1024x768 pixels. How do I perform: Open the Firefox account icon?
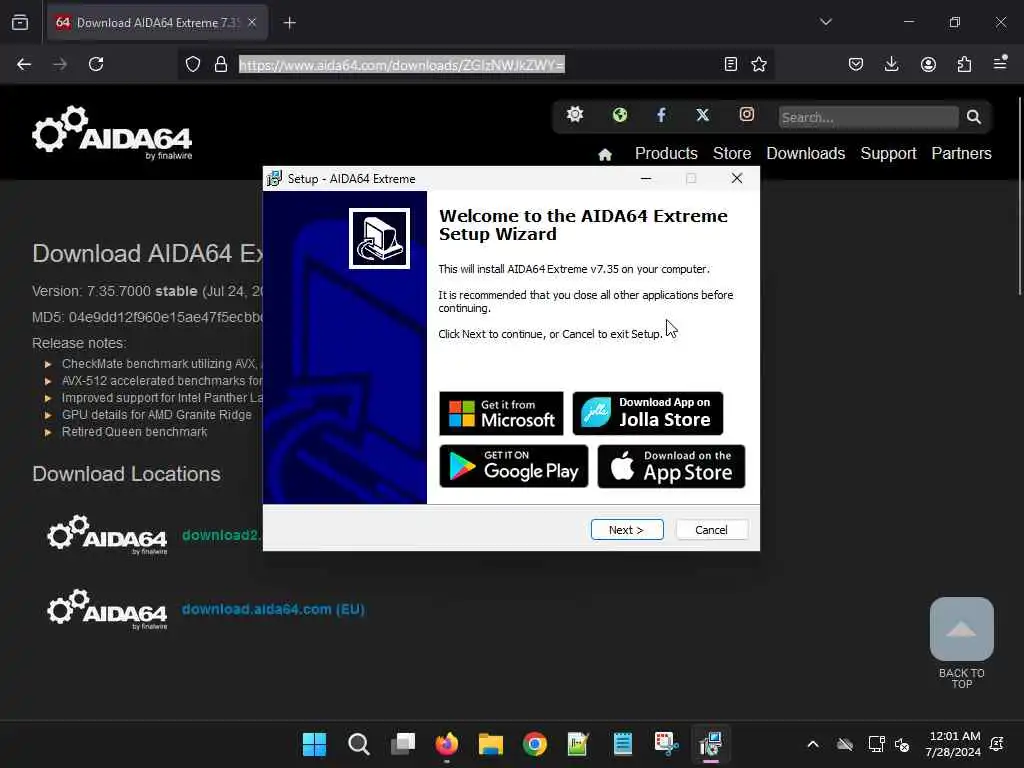coord(928,64)
